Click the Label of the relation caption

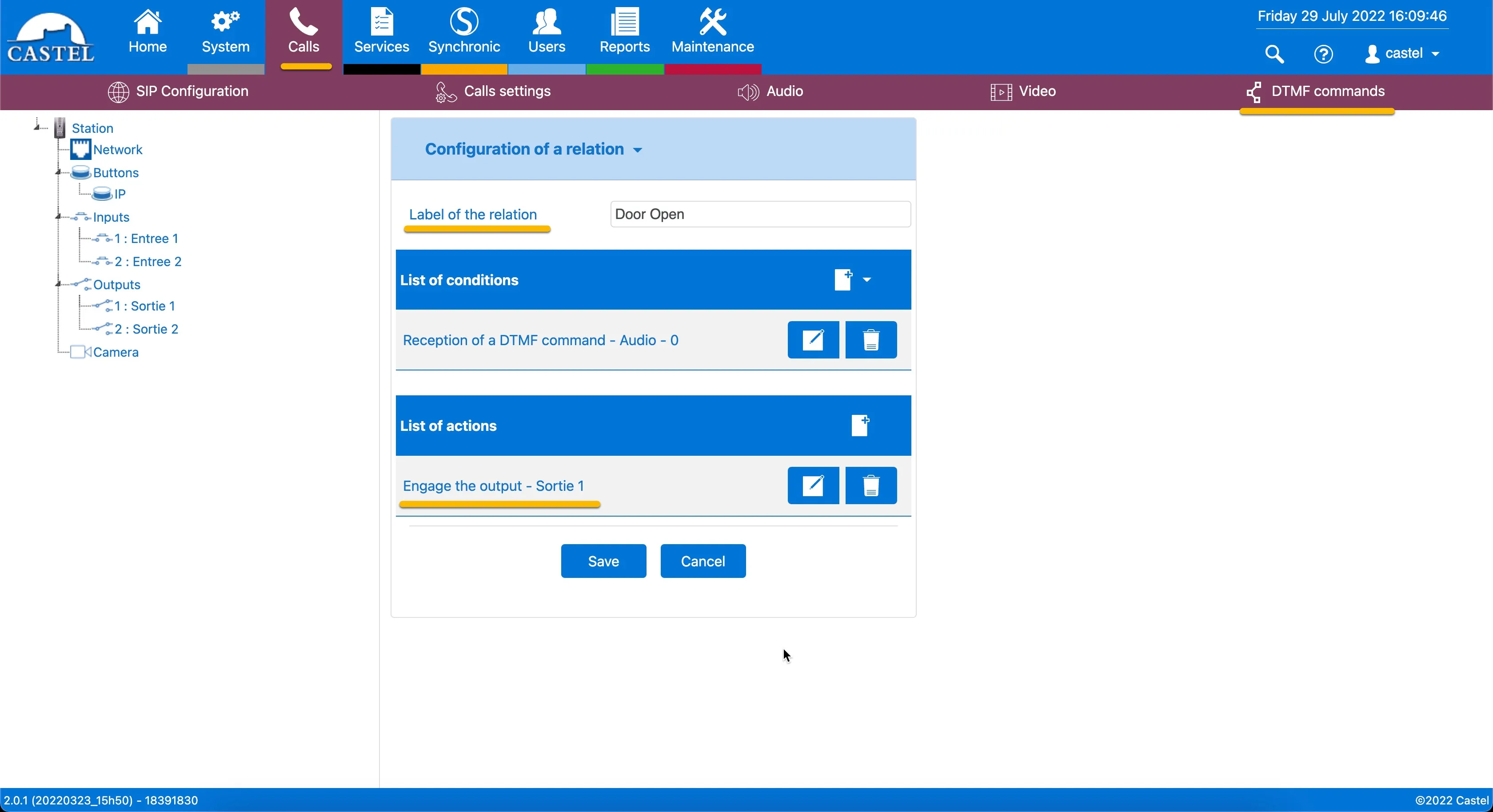click(x=473, y=215)
